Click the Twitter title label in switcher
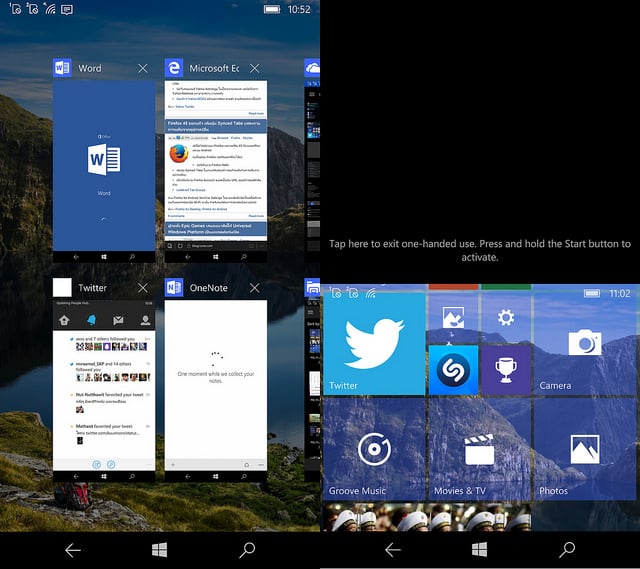Viewport: 640px width, 569px height. 92,288
